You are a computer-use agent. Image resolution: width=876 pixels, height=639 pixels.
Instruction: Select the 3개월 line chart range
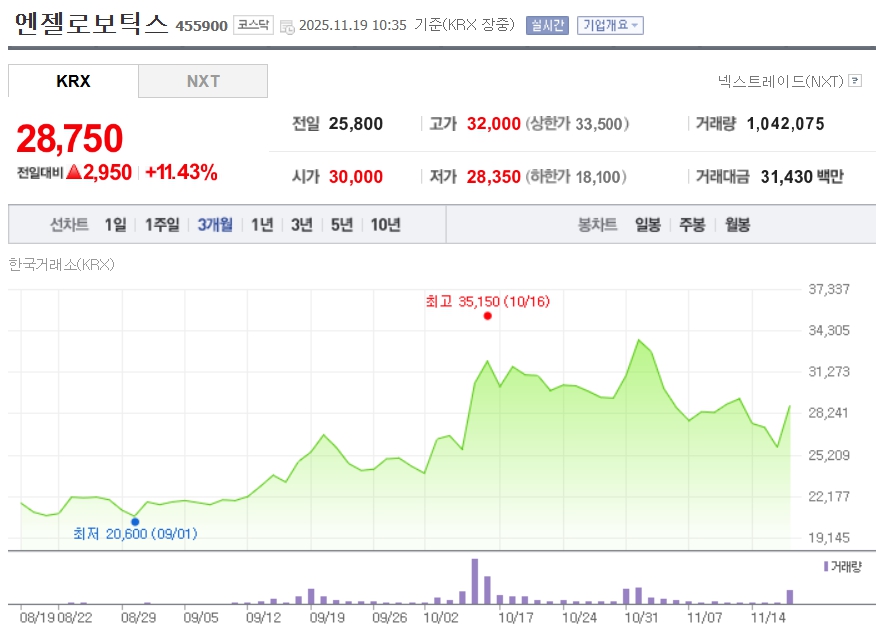(215, 225)
